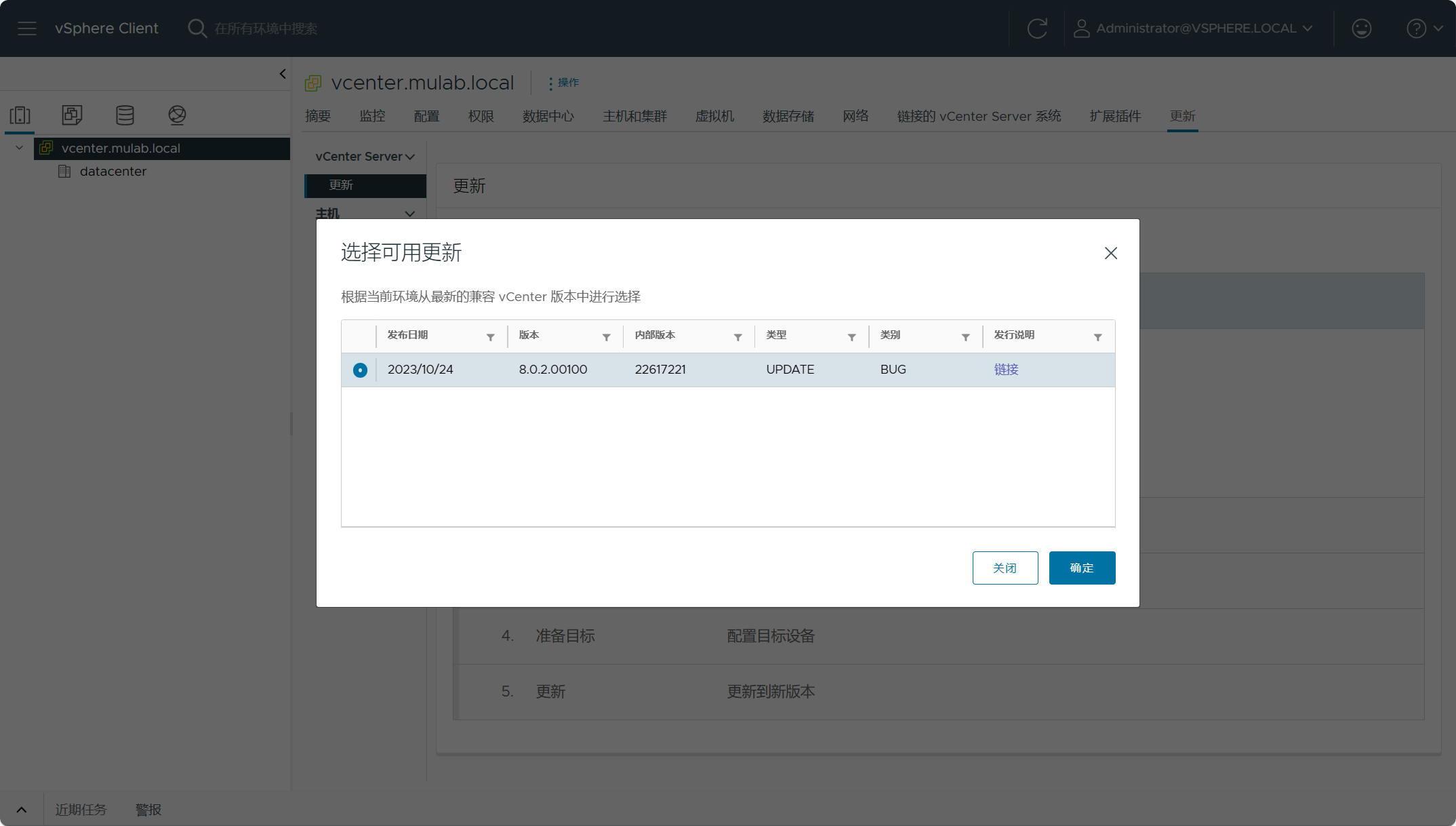Screen dimensions: 1456x826
Task: Switch to Hosts and Clusters inventory view
Action: click(x=20, y=115)
